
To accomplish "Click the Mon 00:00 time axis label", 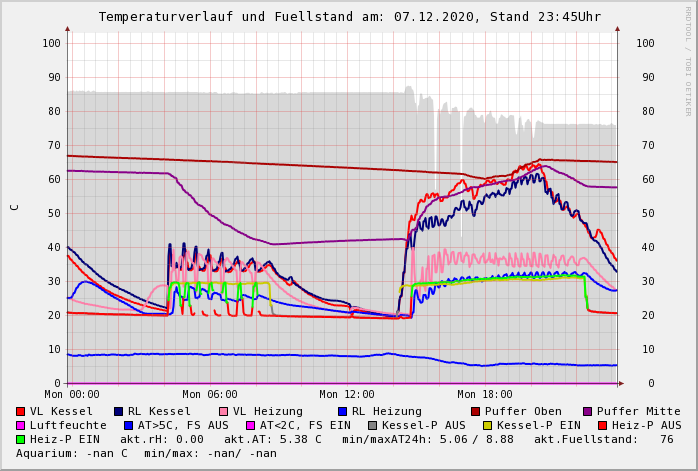I will coord(72,395).
